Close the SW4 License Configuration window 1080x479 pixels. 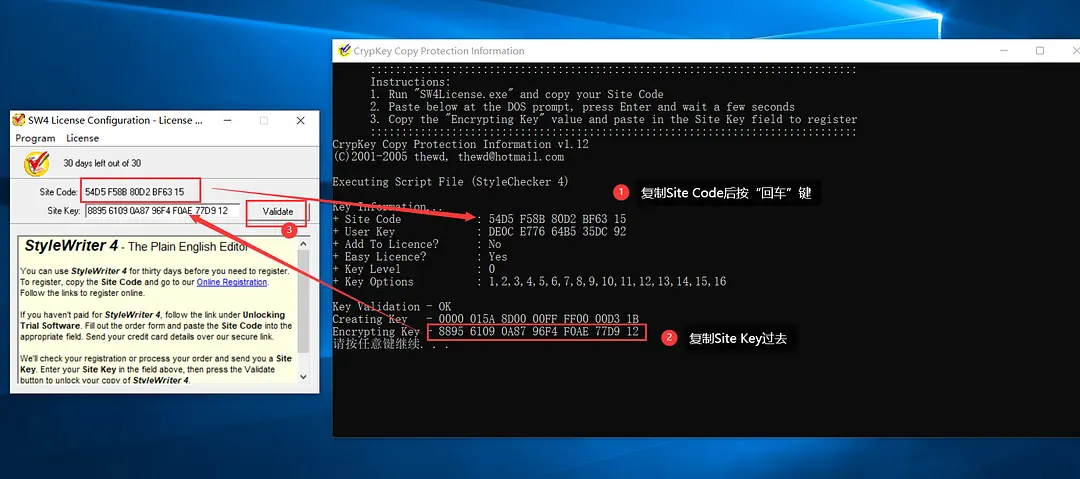[x=300, y=120]
